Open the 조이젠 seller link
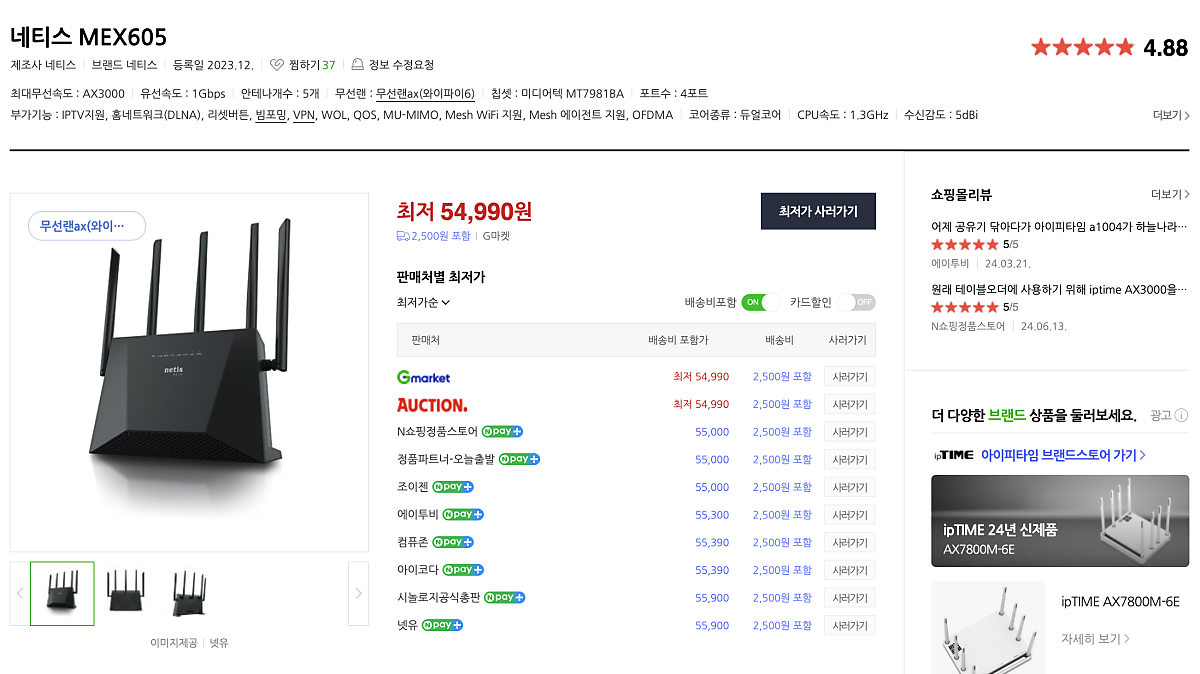The image size is (1200, 674). pyautogui.click(x=413, y=487)
